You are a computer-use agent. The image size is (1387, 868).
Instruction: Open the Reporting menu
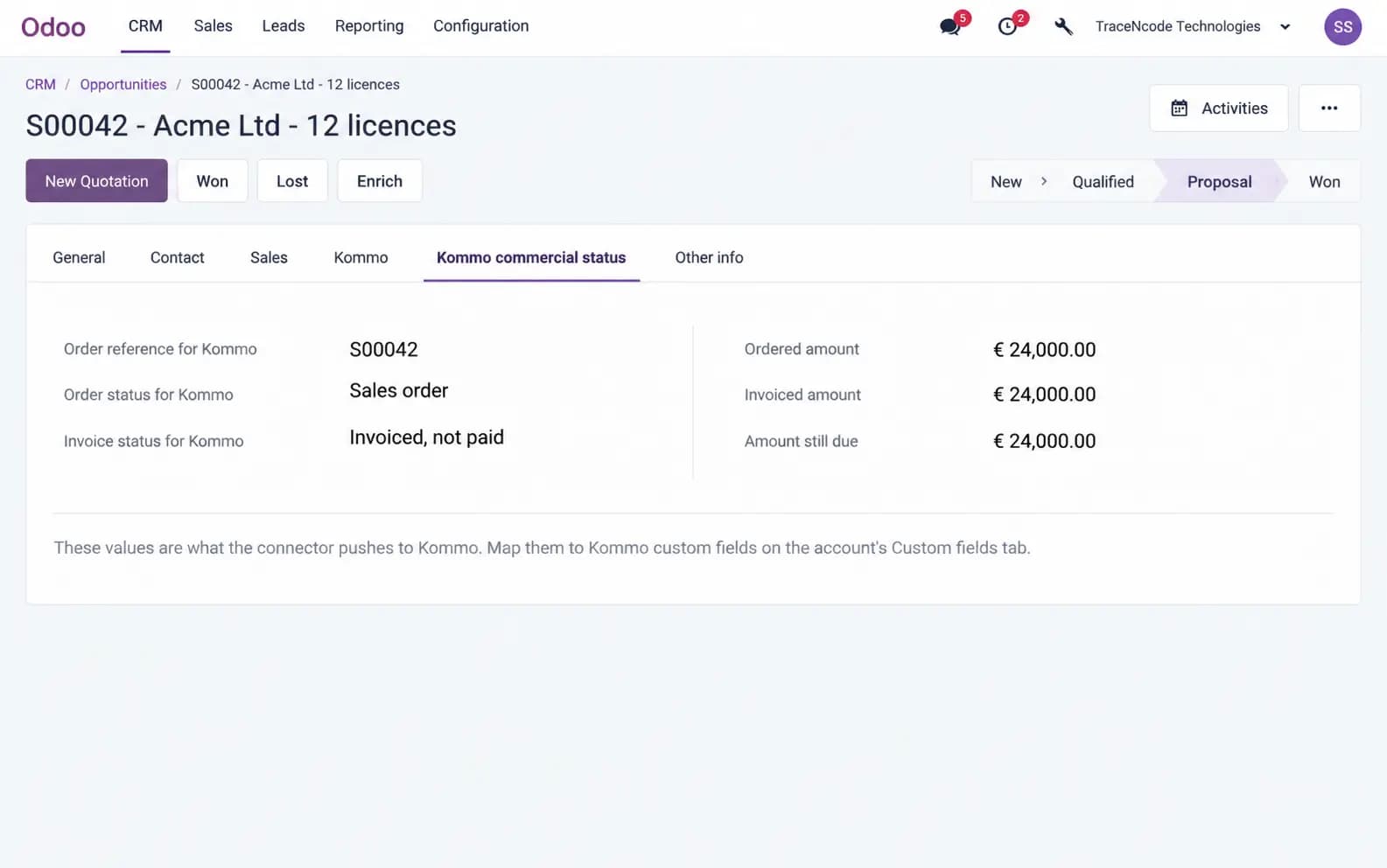(369, 26)
